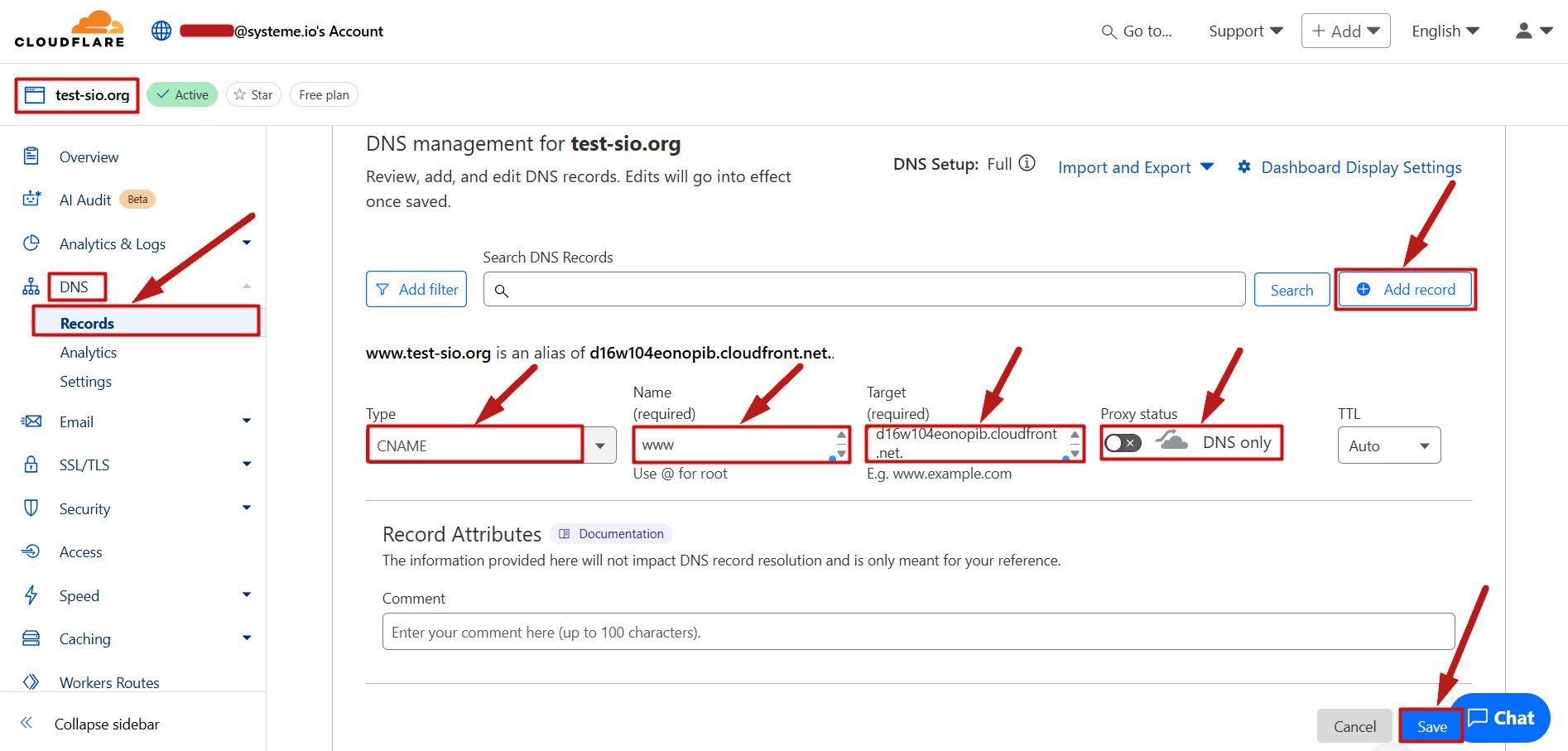
Task: Click the DNS network tree icon
Action: coord(31,286)
